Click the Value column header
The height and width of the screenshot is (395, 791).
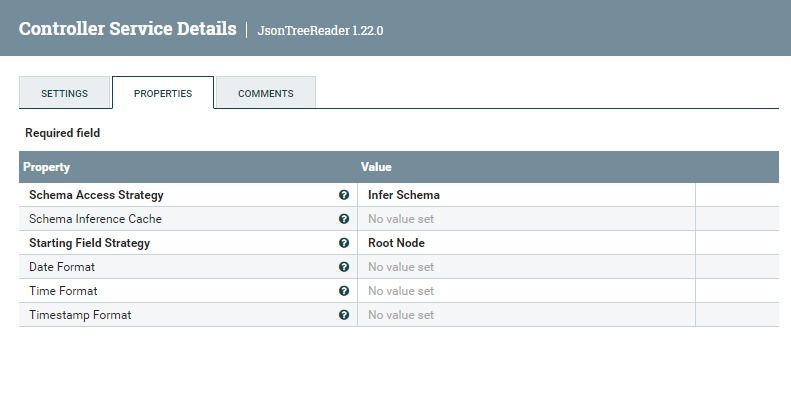click(x=376, y=167)
